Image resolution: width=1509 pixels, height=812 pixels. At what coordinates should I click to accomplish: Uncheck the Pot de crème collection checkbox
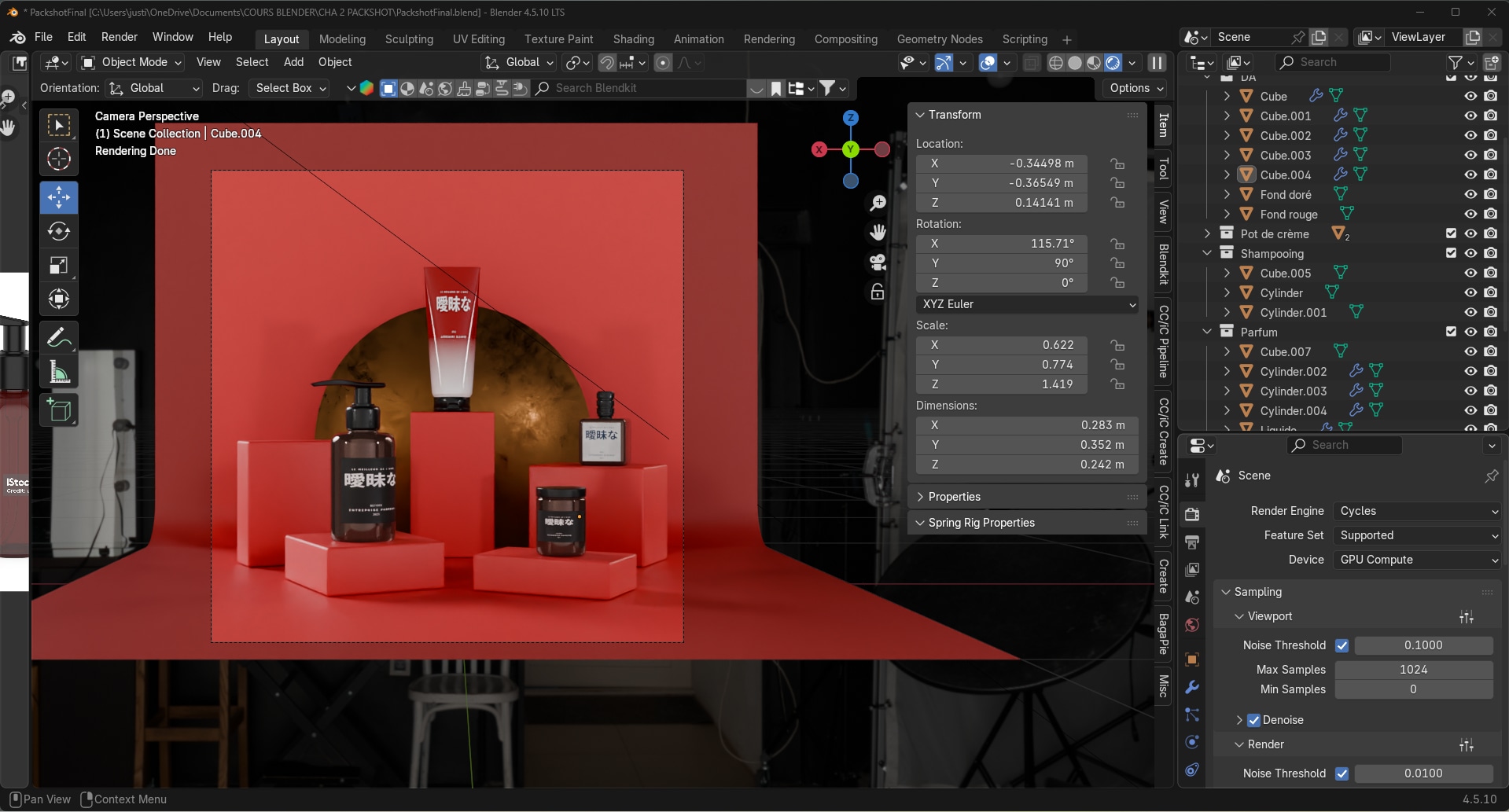click(1451, 233)
